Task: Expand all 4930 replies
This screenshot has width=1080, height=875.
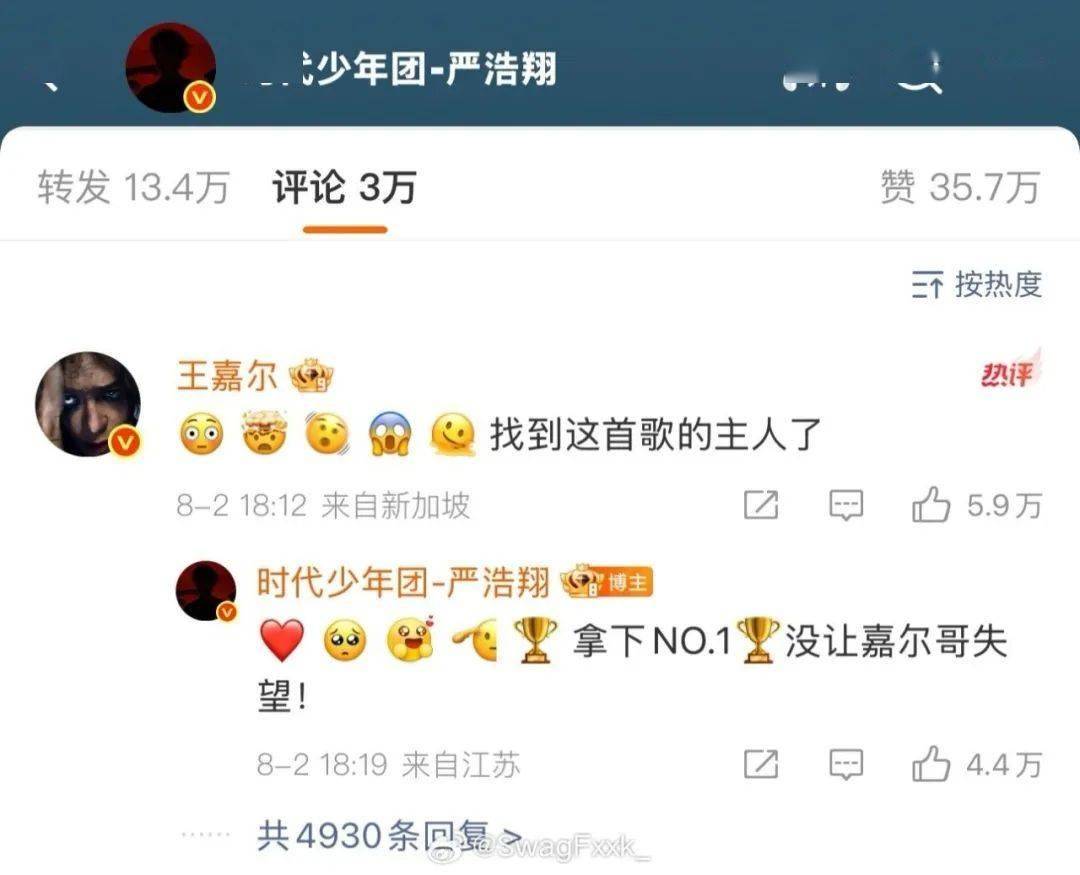Action: click(x=389, y=836)
